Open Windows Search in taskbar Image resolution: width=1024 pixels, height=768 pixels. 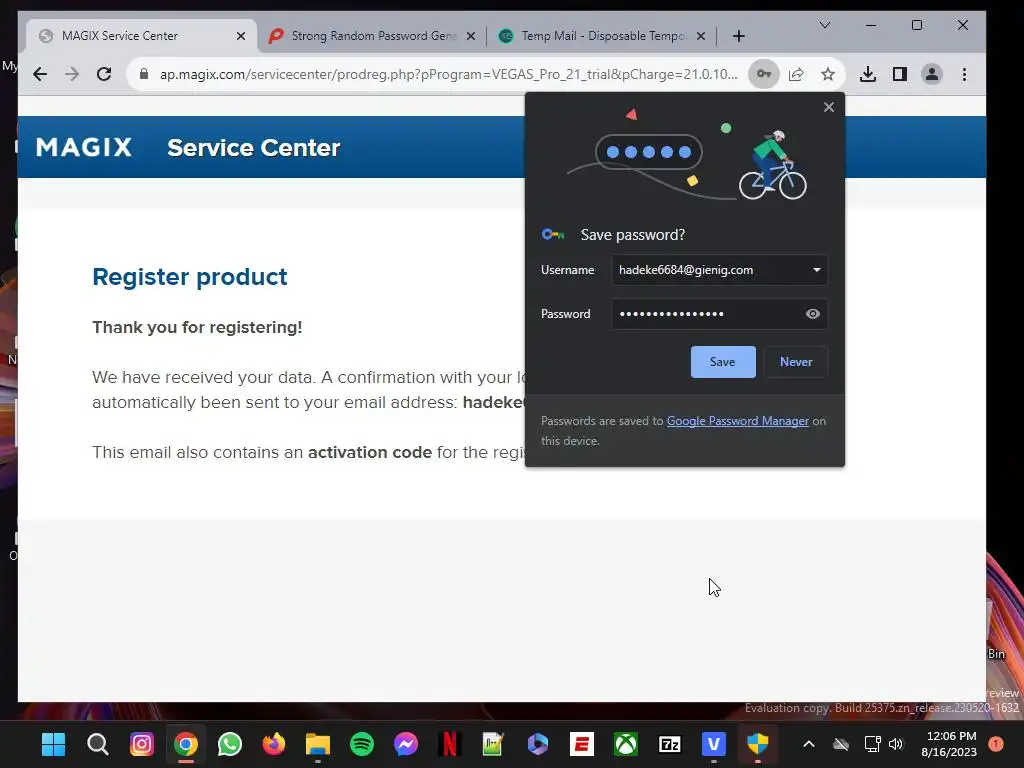pyautogui.click(x=97, y=744)
